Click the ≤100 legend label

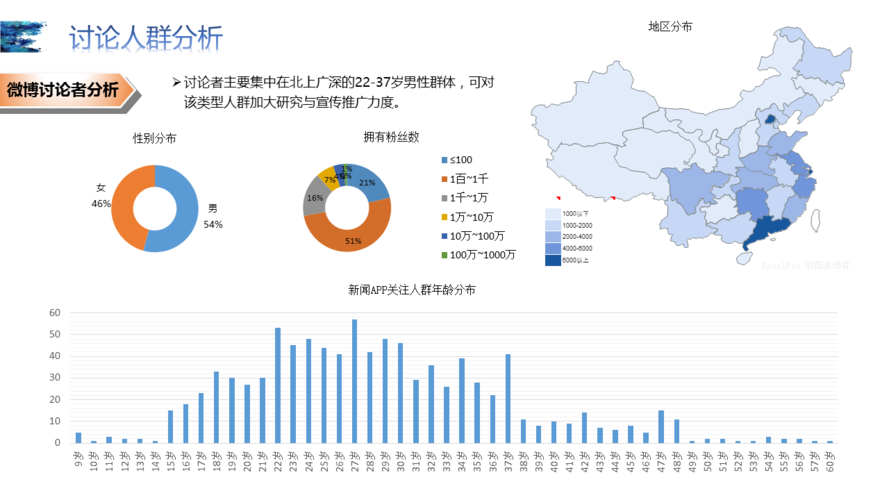coord(461,160)
